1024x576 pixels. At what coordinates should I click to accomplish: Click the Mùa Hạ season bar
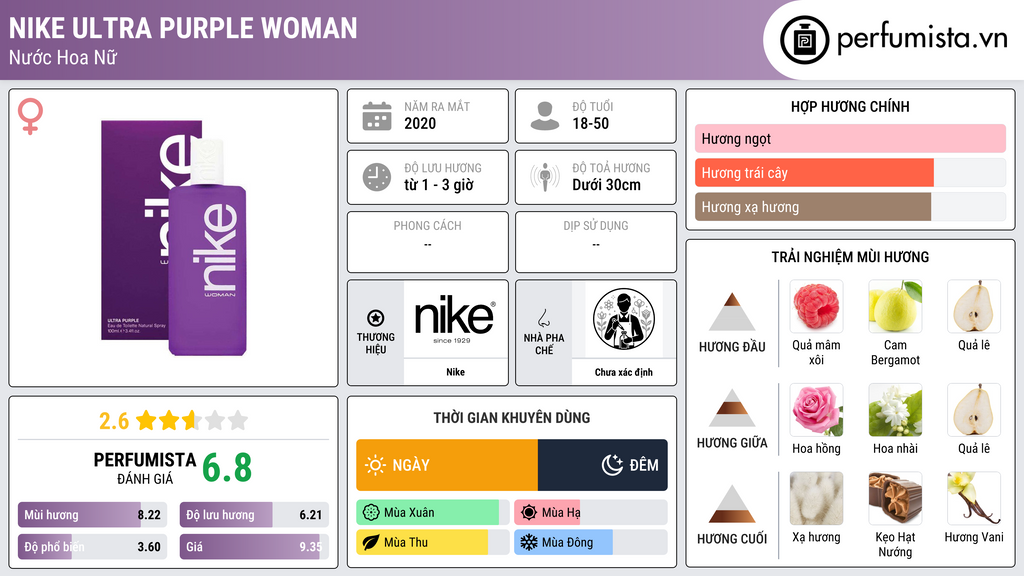point(590,513)
